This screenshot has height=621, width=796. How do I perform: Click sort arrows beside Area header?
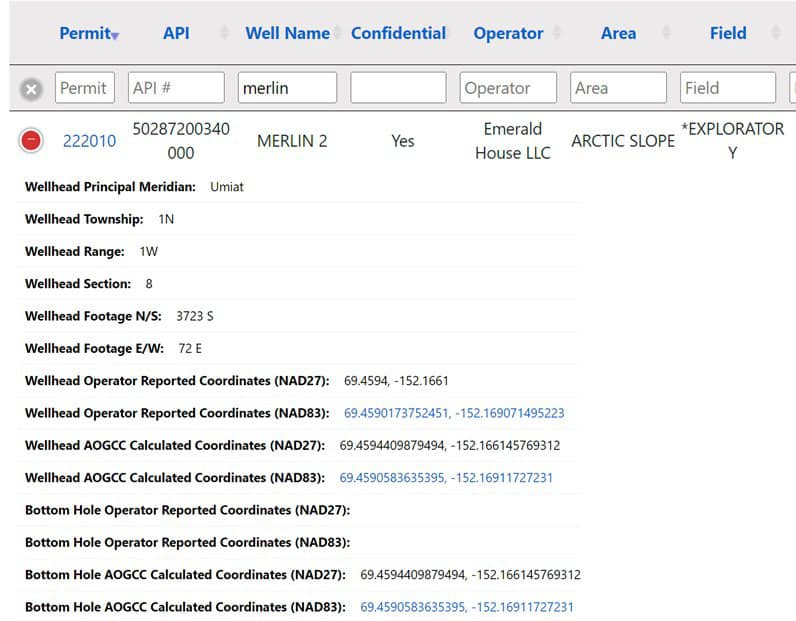click(x=667, y=33)
